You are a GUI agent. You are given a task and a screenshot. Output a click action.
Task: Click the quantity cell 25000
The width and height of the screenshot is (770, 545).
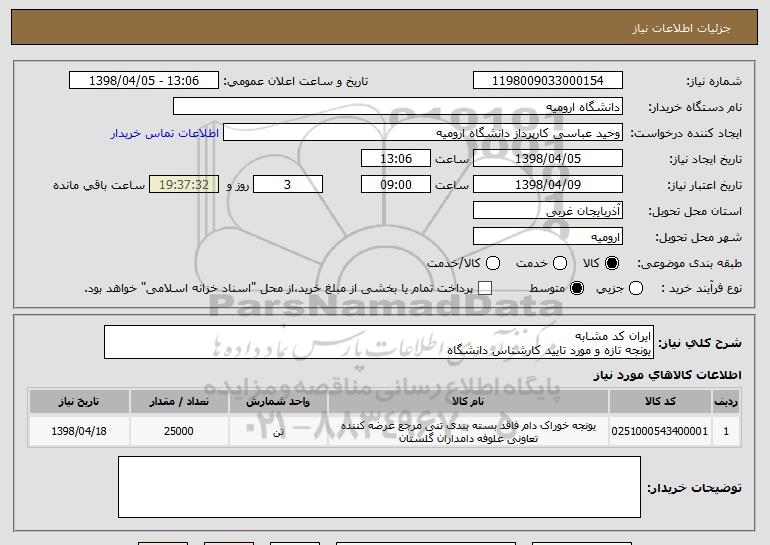pos(179,431)
